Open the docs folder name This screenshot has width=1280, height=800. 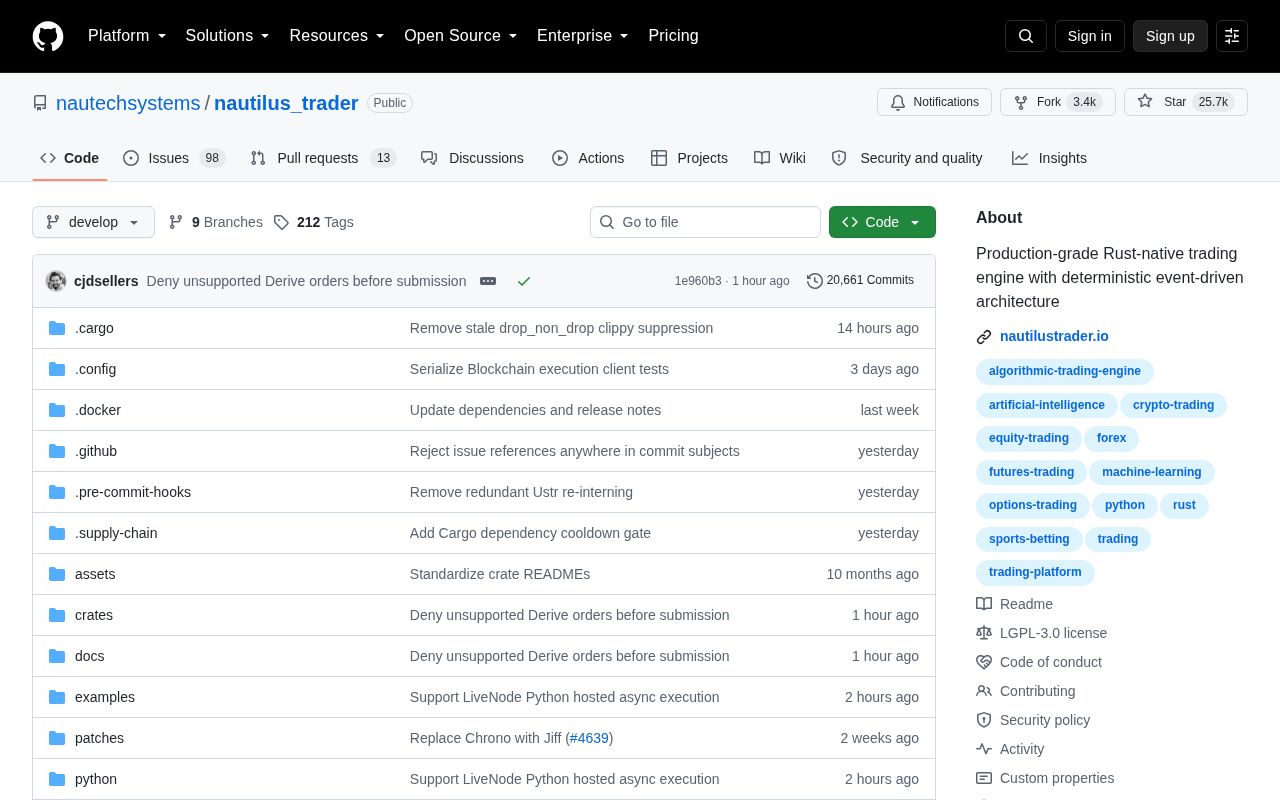[x=90, y=656]
